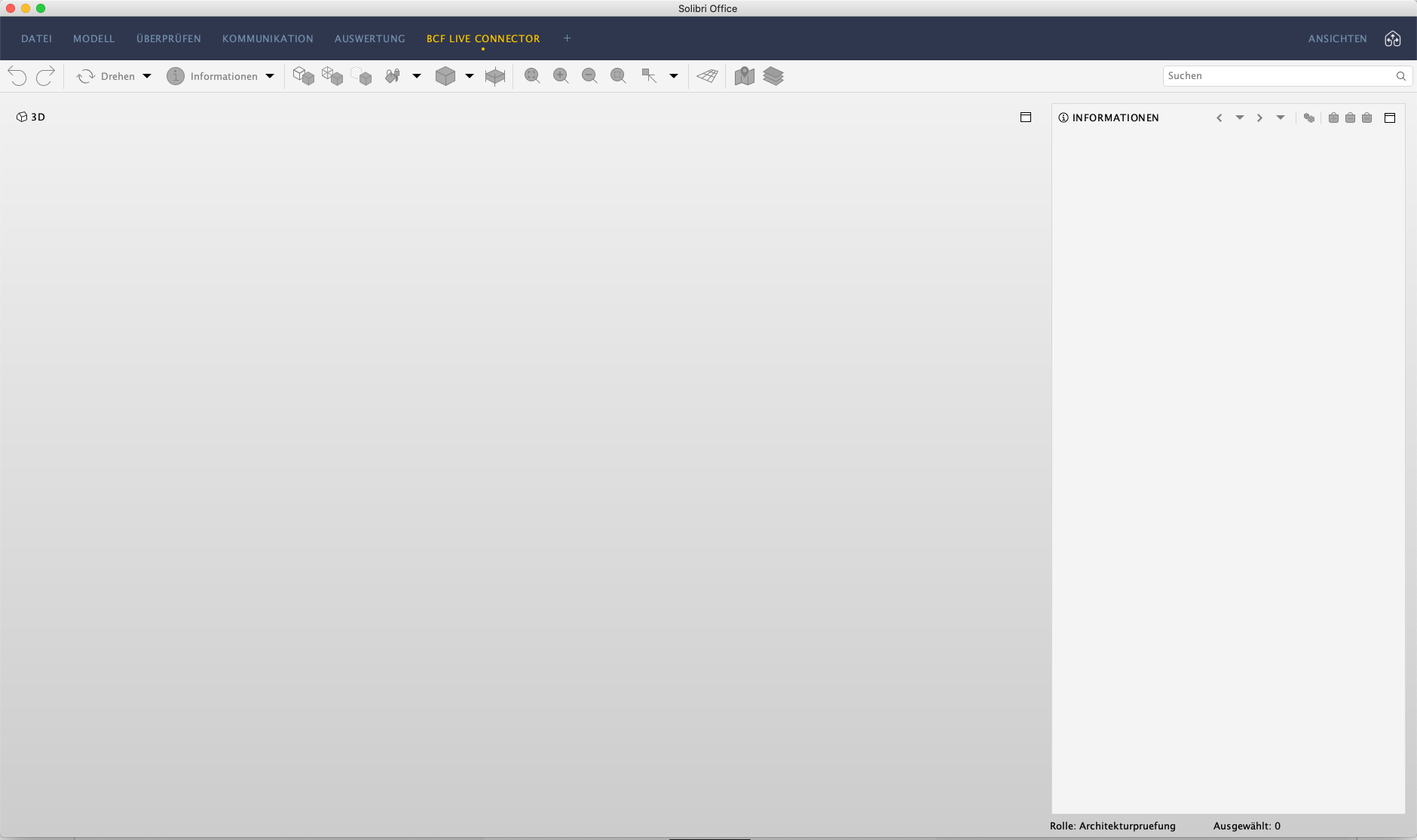This screenshot has width=1417, height=840.
Task: Click the Solibri logo icon top right
Action: (1393, 38)
